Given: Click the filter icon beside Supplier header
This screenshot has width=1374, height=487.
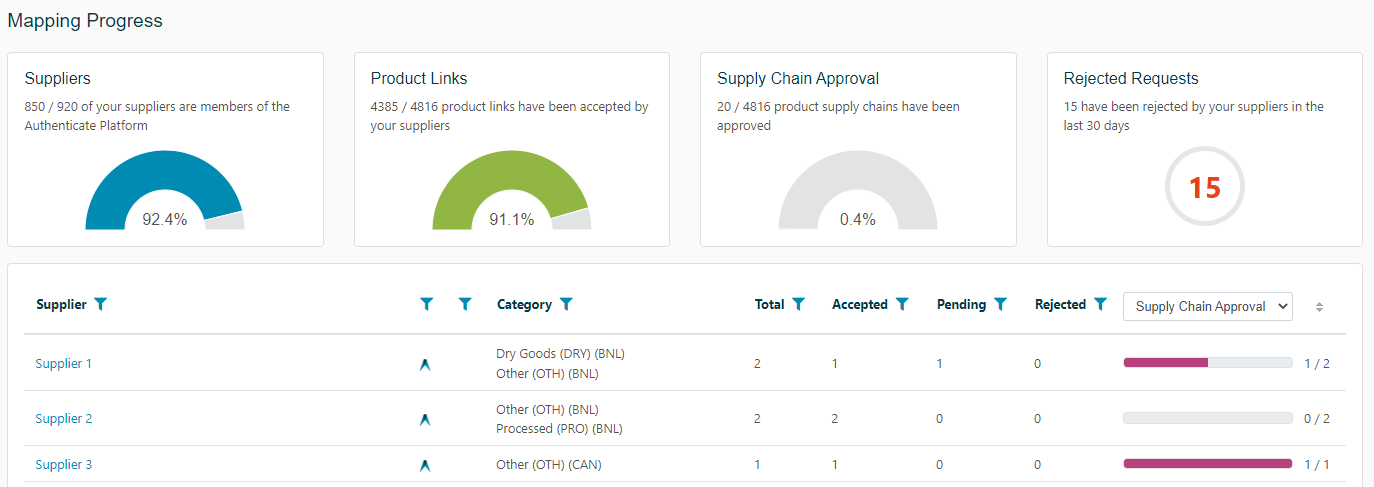Looking at the screenshot, I should pos(100,305).
